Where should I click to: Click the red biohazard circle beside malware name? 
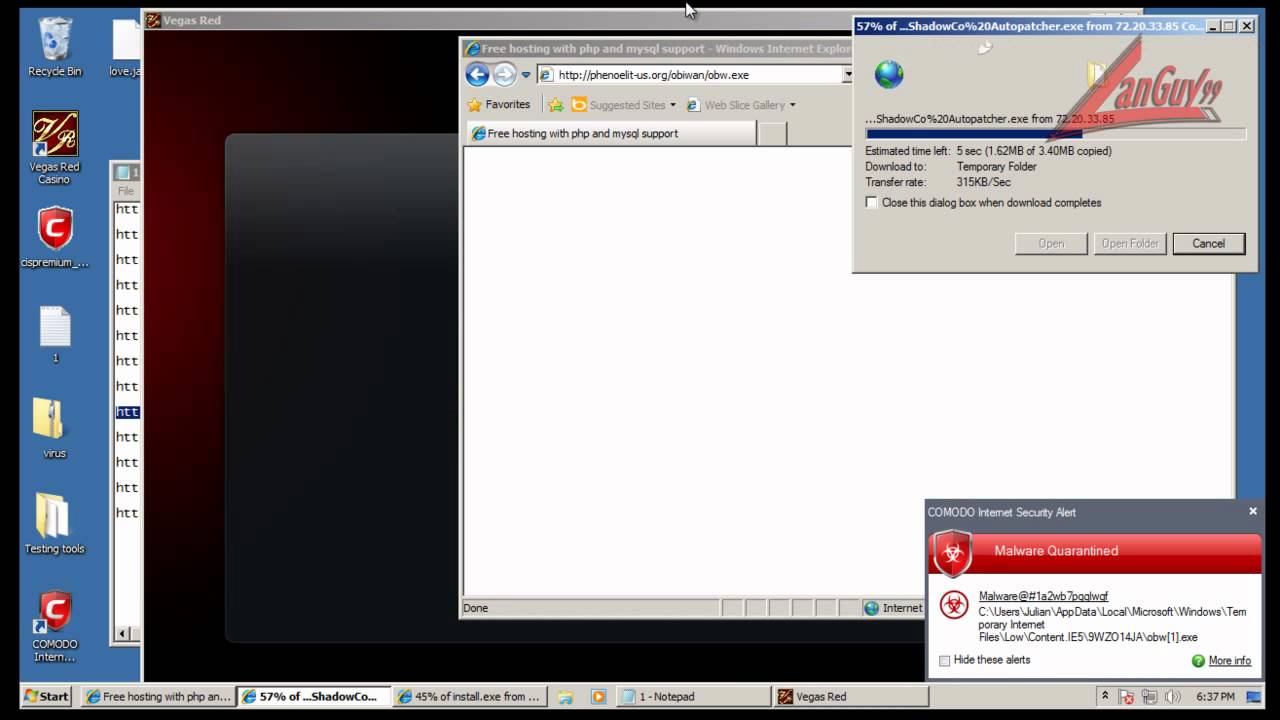[x=954, y=603]
